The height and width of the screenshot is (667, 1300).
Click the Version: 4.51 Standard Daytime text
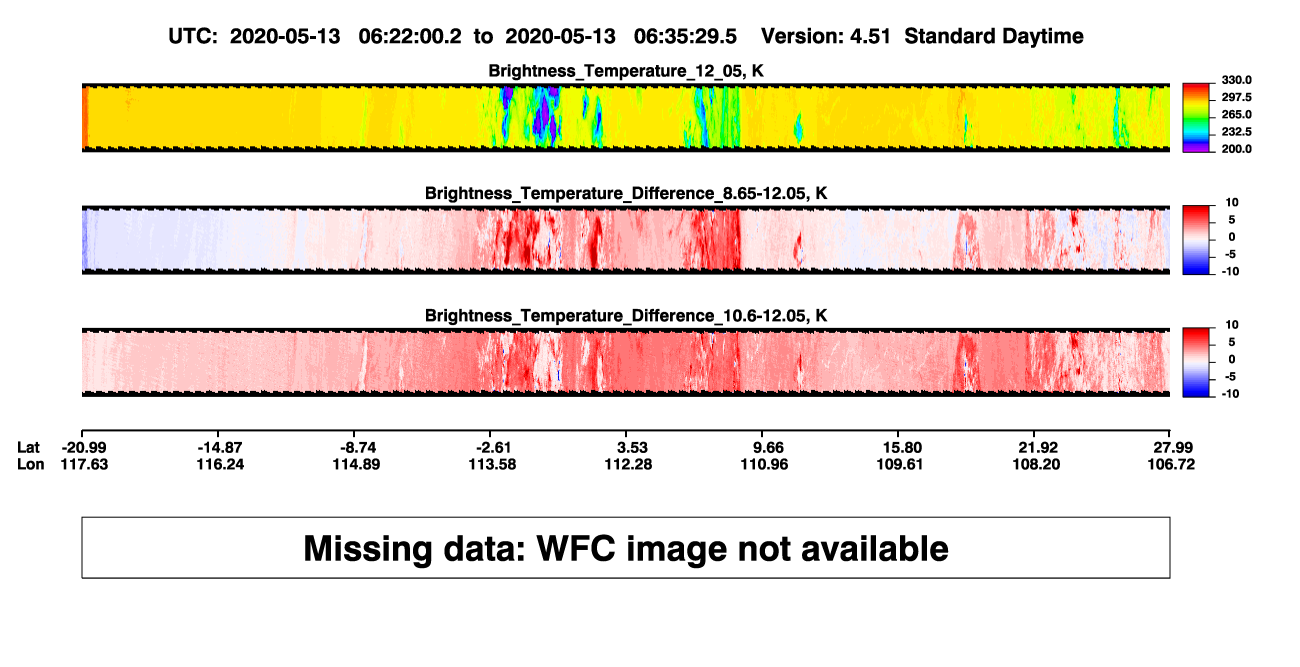[922, 36]
